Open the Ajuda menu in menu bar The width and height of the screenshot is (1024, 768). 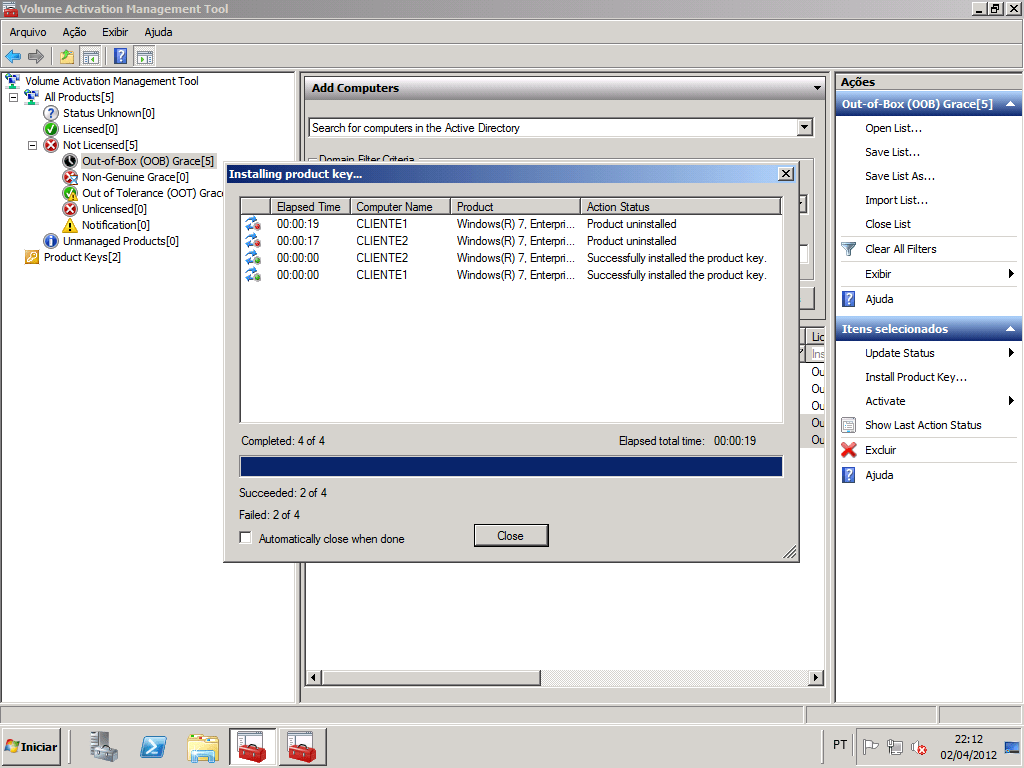tap(158, 32)
